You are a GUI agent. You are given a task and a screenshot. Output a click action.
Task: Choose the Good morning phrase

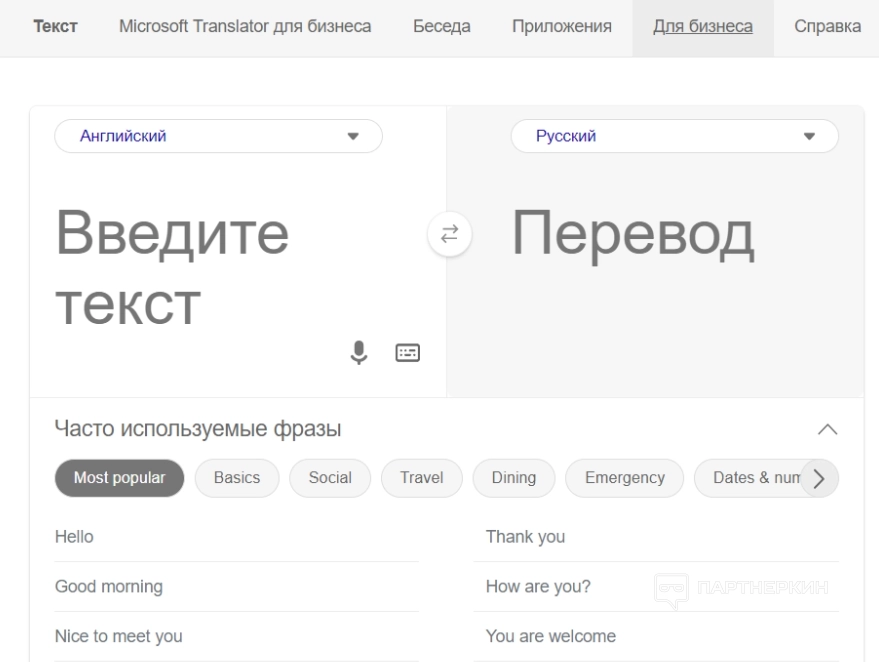pos(108,587)
